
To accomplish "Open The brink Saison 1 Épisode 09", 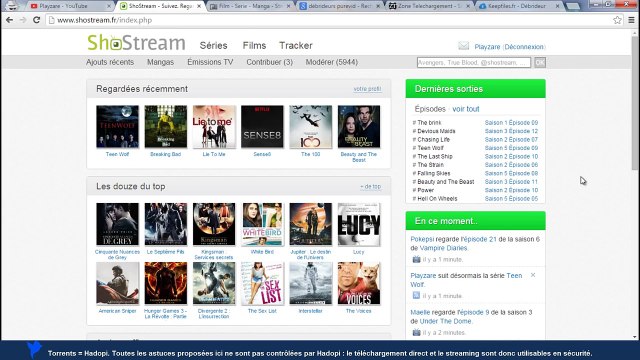I will click(x=511, y=122).
